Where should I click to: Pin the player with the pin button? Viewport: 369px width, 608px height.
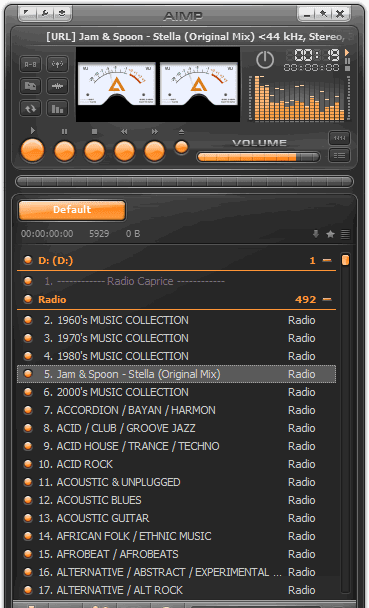pyautogui.click(x=323, y=14)
